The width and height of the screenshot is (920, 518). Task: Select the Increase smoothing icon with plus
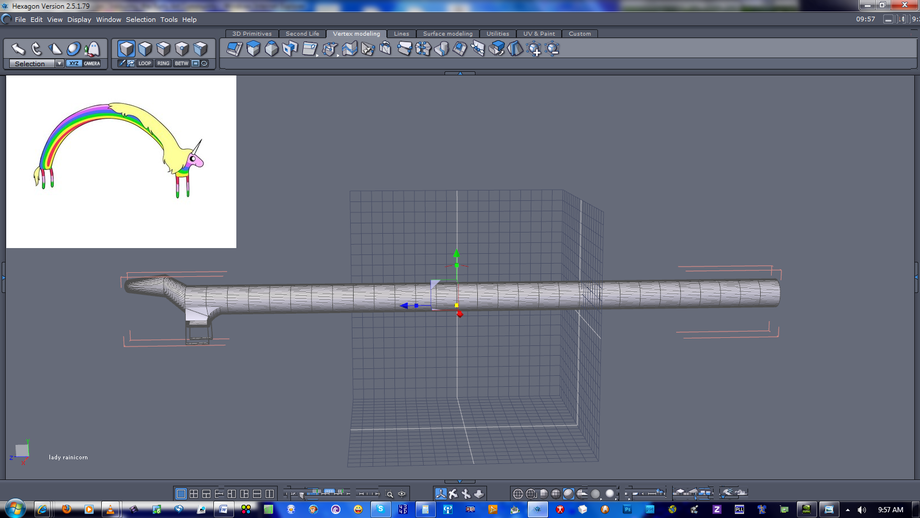tap(535, 49)
